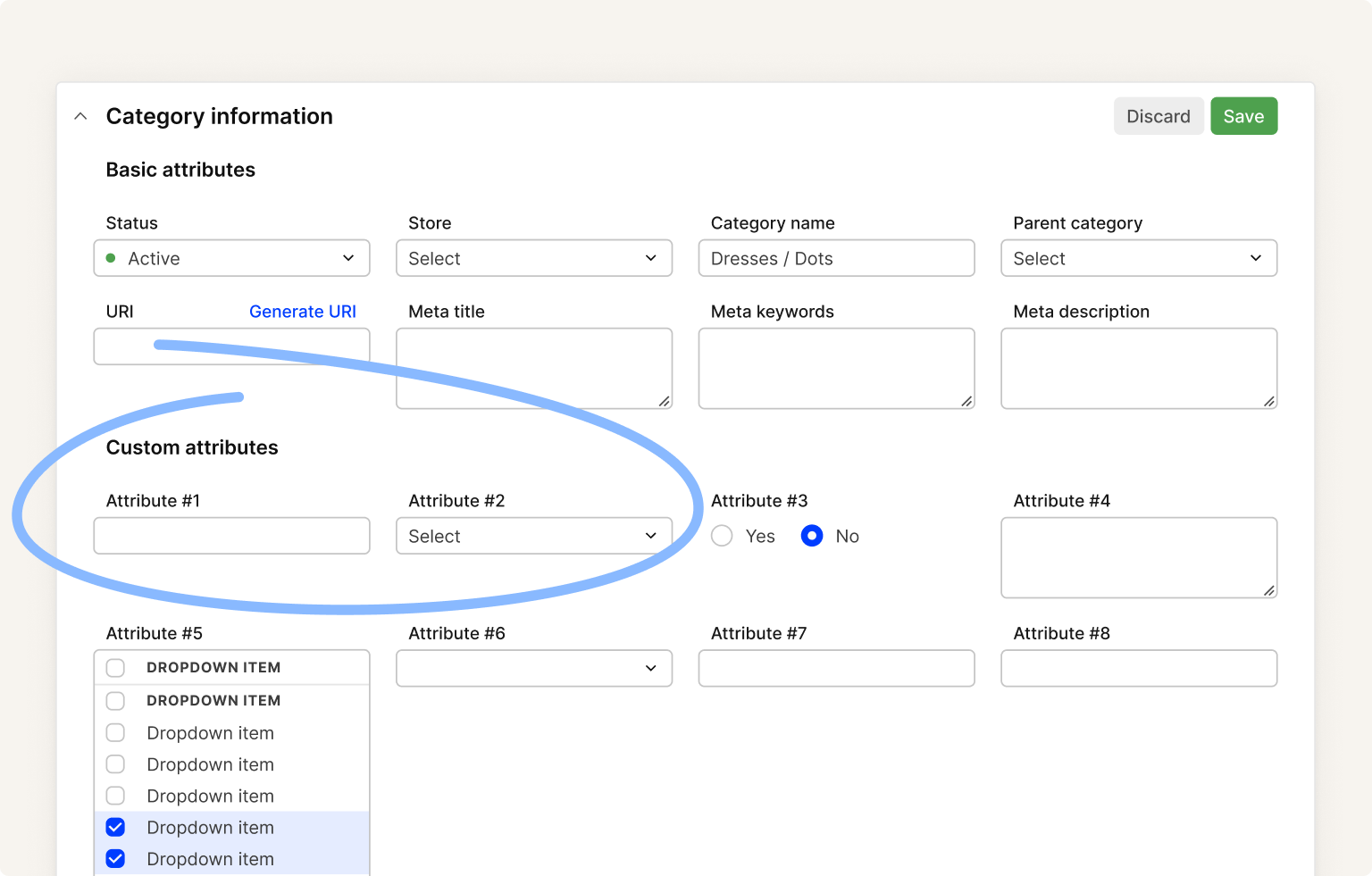Open the empty Attribute #6 dropdown
The height and width of the screenshot is (876, 1372).
click(533, 668)
